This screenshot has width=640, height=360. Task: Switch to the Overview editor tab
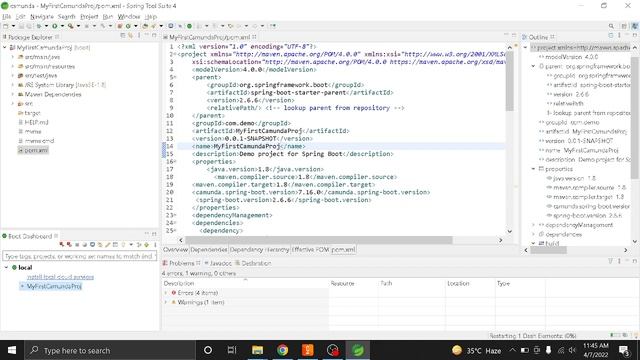[176, 249]
